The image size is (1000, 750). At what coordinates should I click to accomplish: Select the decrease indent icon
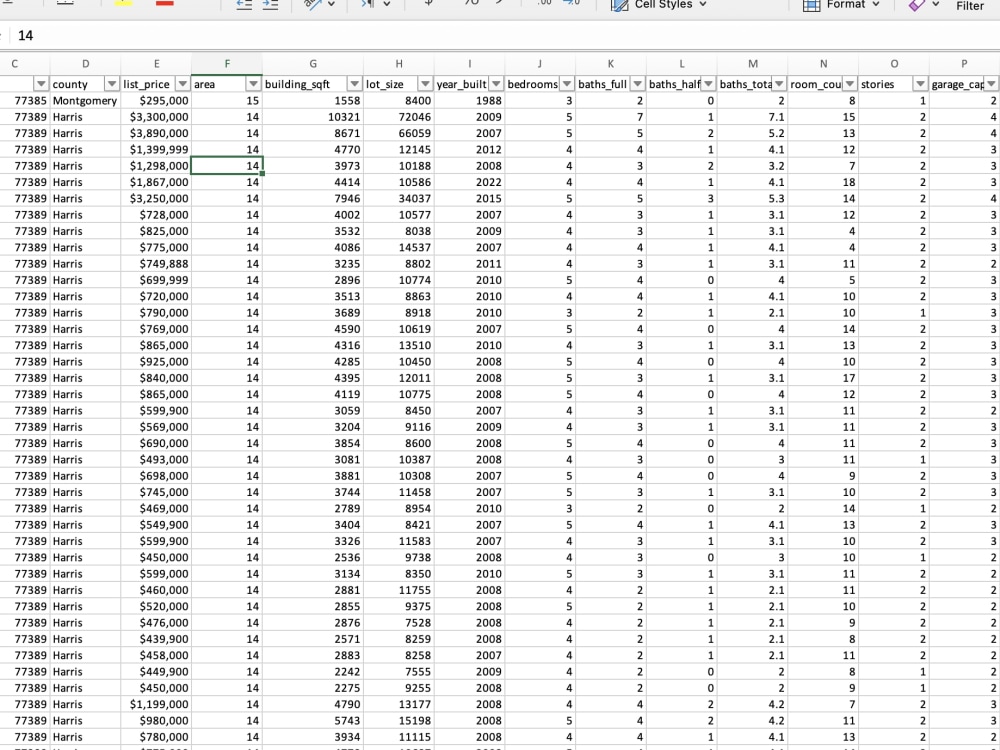pos(242,5)
